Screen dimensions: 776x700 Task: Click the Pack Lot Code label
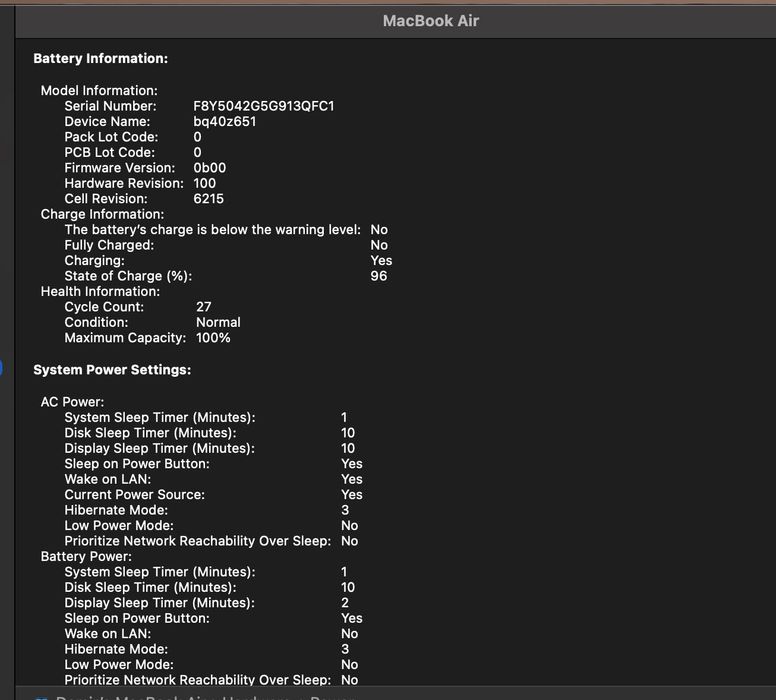coord(111,137)
